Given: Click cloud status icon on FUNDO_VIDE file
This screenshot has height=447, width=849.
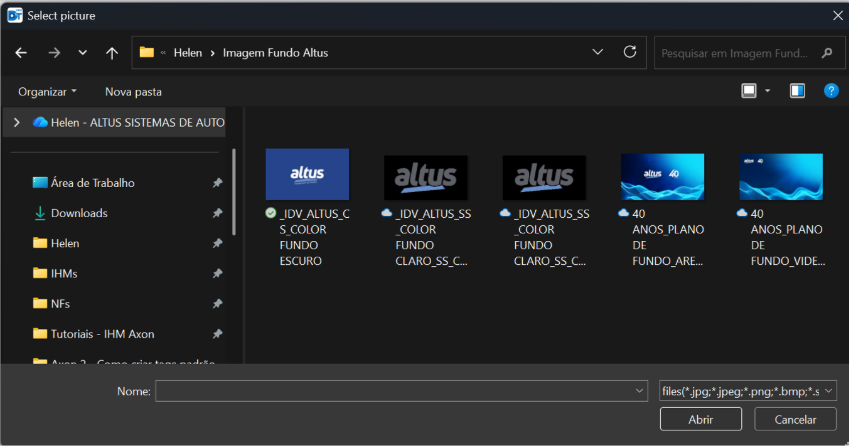Looking at the screenshot, I should pos(742,213).
